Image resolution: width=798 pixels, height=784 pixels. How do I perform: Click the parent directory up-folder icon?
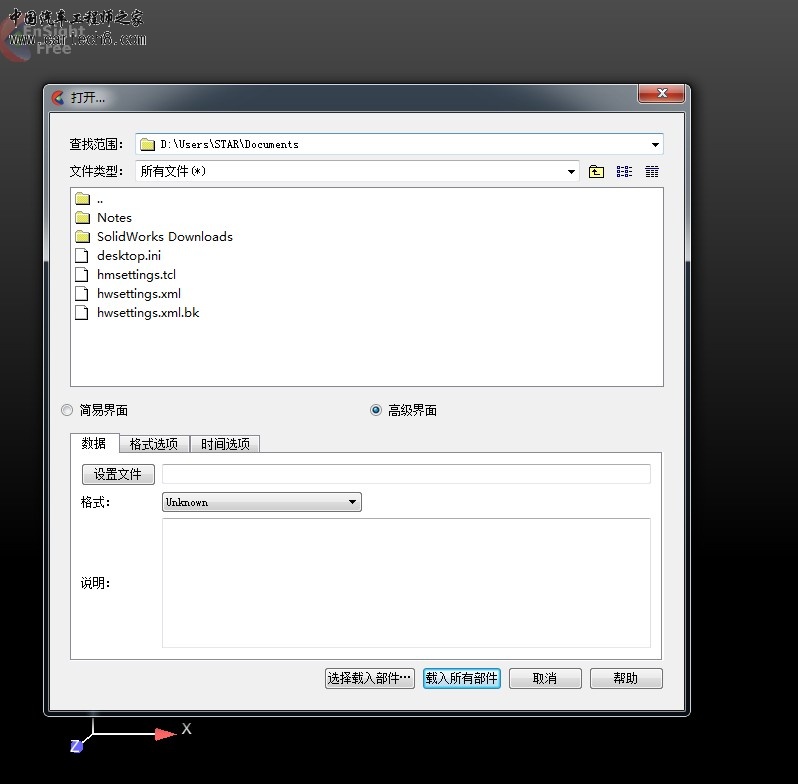tap(597, 172)
